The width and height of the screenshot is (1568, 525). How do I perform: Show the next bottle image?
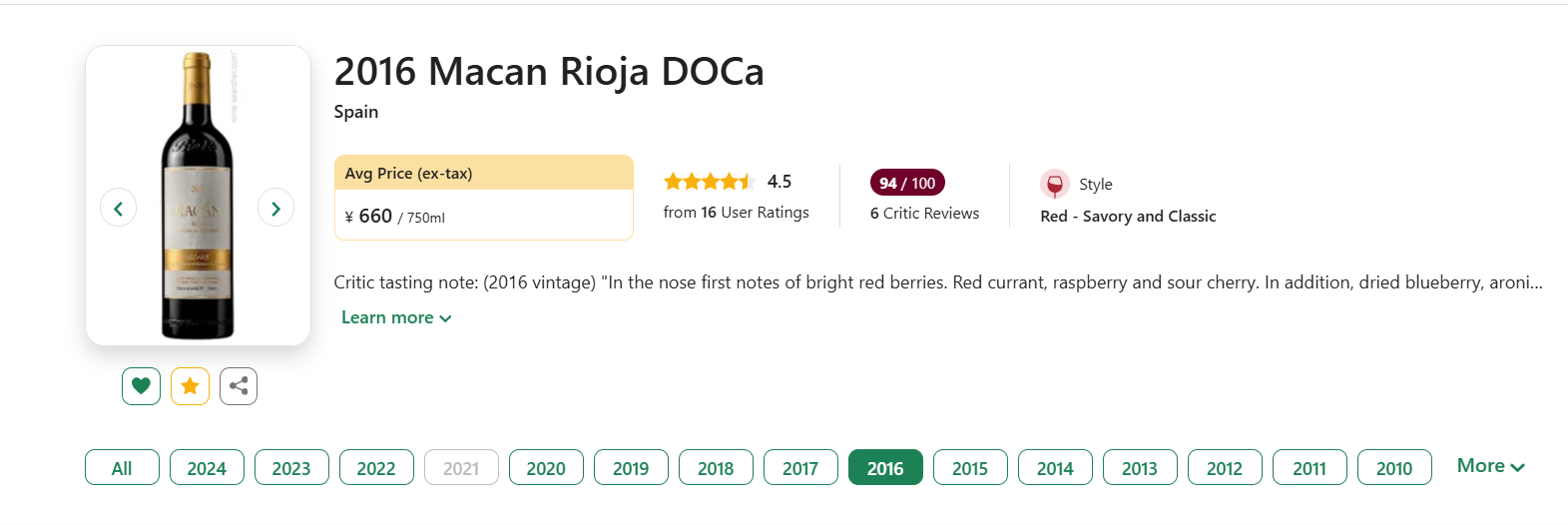pyautogui.click(x=275, y=208)
